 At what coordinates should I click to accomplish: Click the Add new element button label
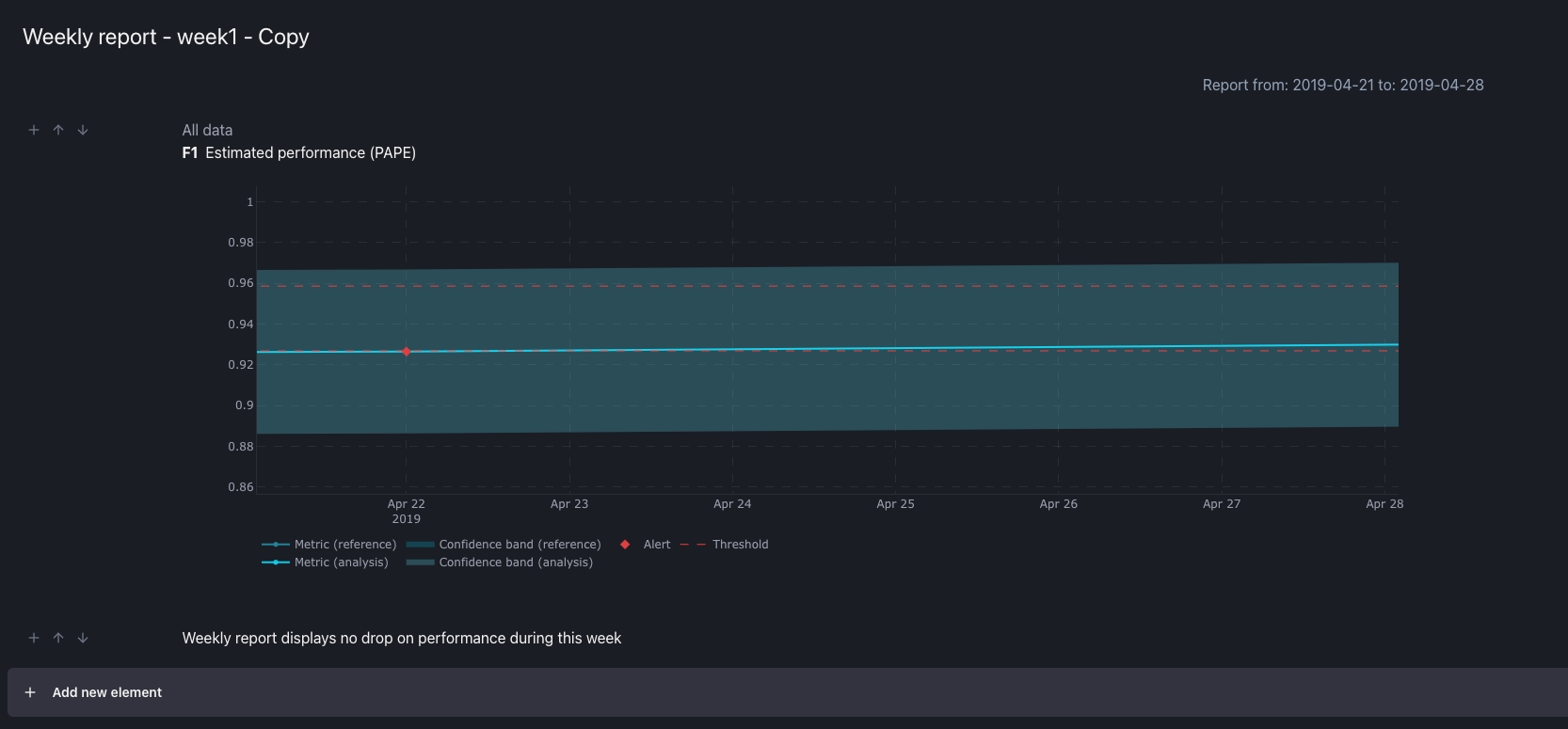pos(107,692)
